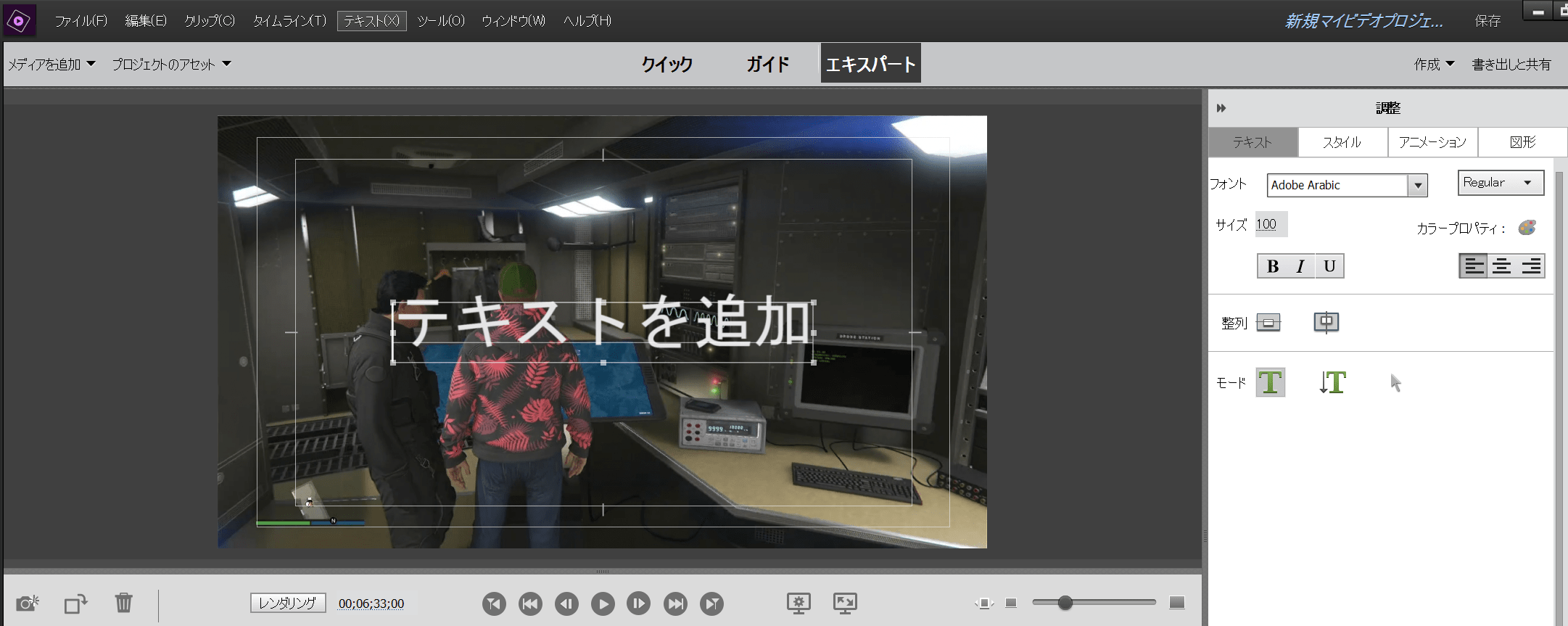Click the timeline zoom slider handle

coord(1065,603)
